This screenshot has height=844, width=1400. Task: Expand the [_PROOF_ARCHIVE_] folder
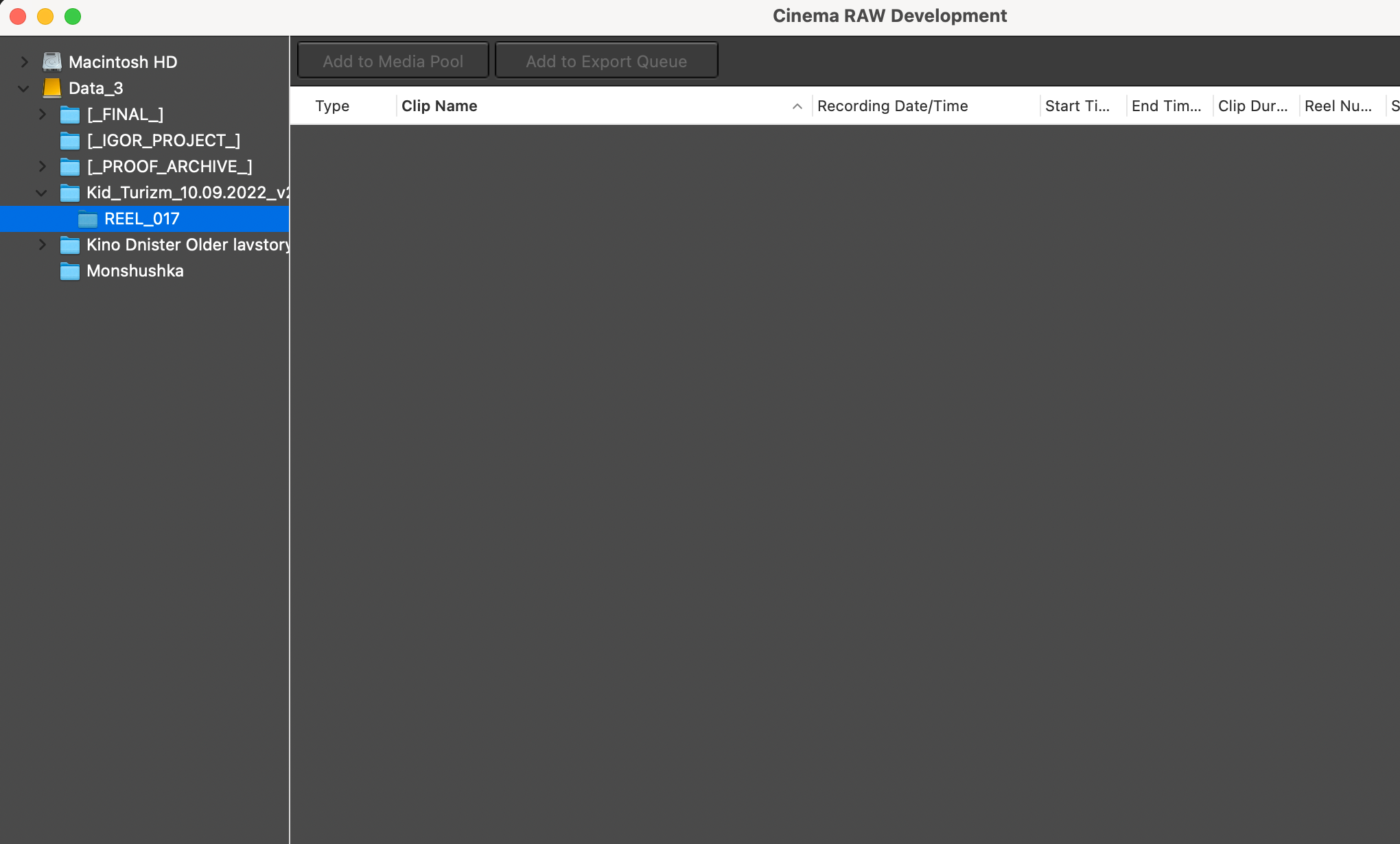coord(43,166)
